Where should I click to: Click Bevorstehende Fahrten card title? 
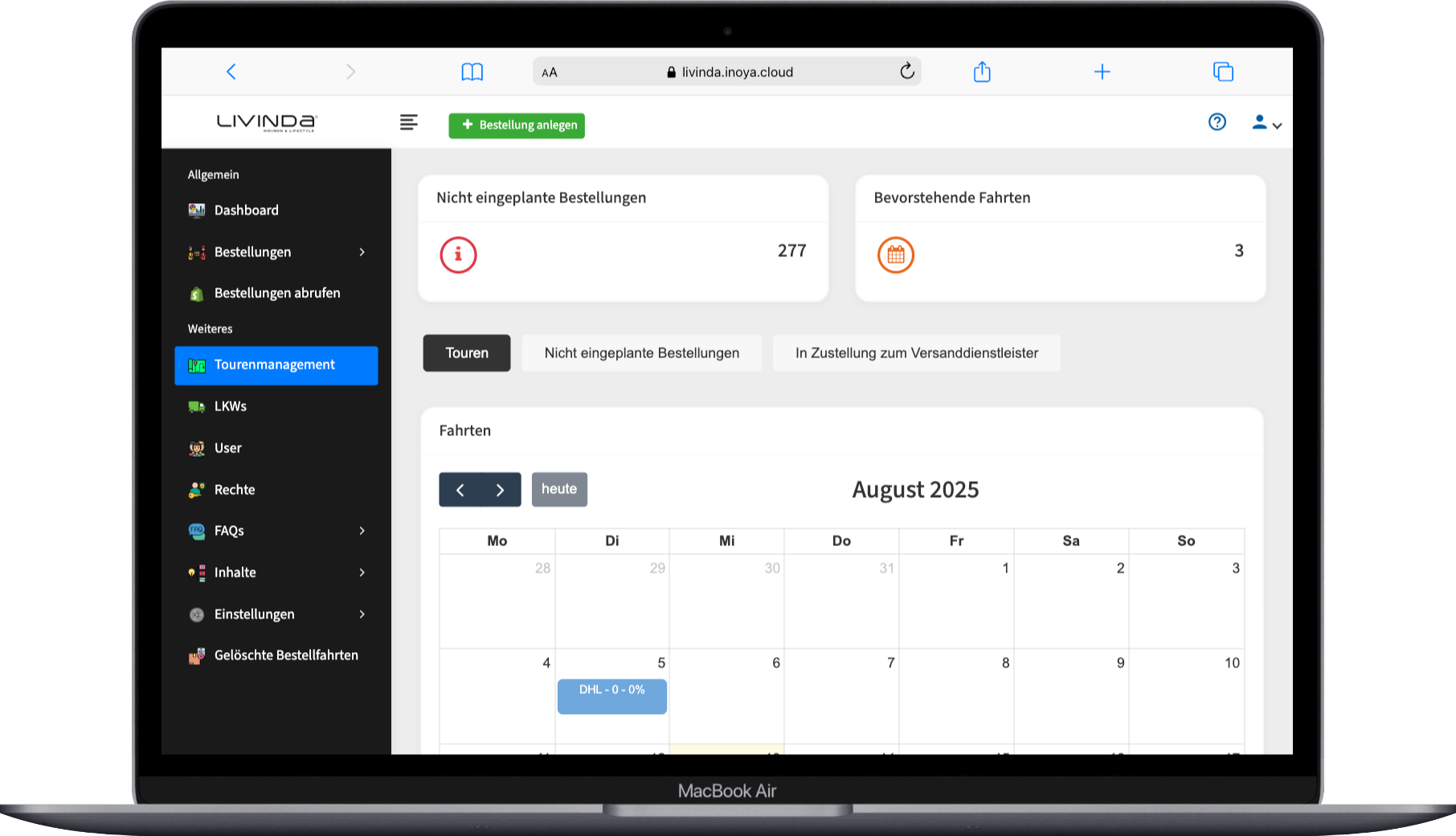click(x=952, y=198)
